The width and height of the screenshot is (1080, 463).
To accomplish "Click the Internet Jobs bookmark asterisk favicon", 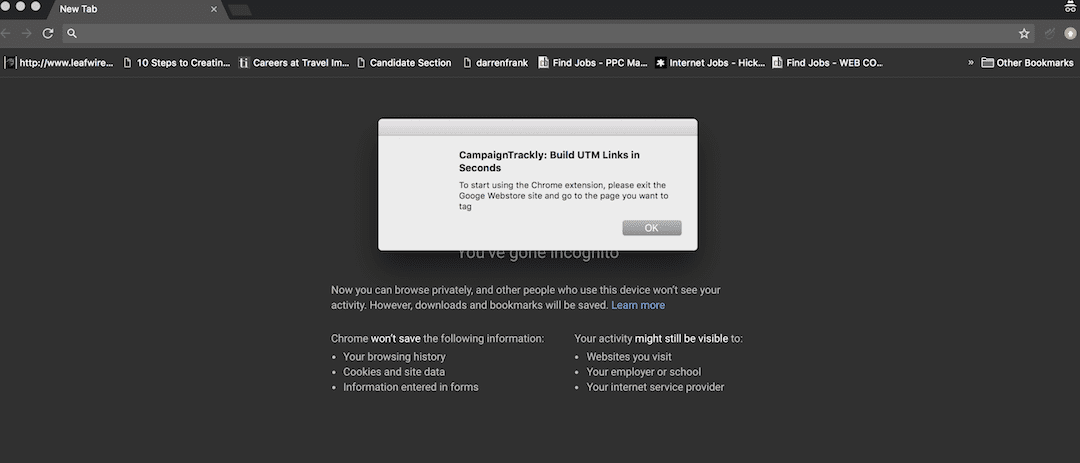I will (x=661, y=63).
